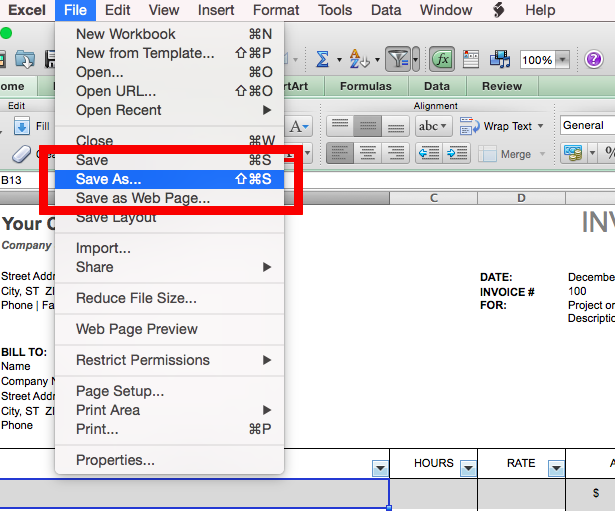Click the fx Formula Builder icon

pyautogui.click(x=442, y=60)
